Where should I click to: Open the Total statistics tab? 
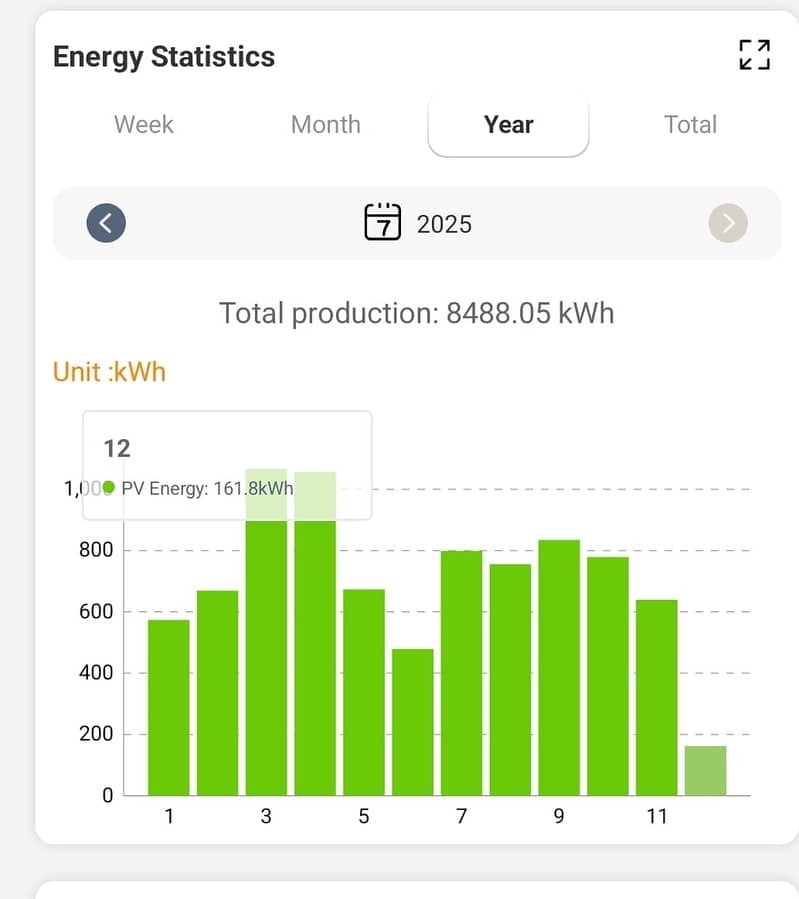[x=690, y=125]
